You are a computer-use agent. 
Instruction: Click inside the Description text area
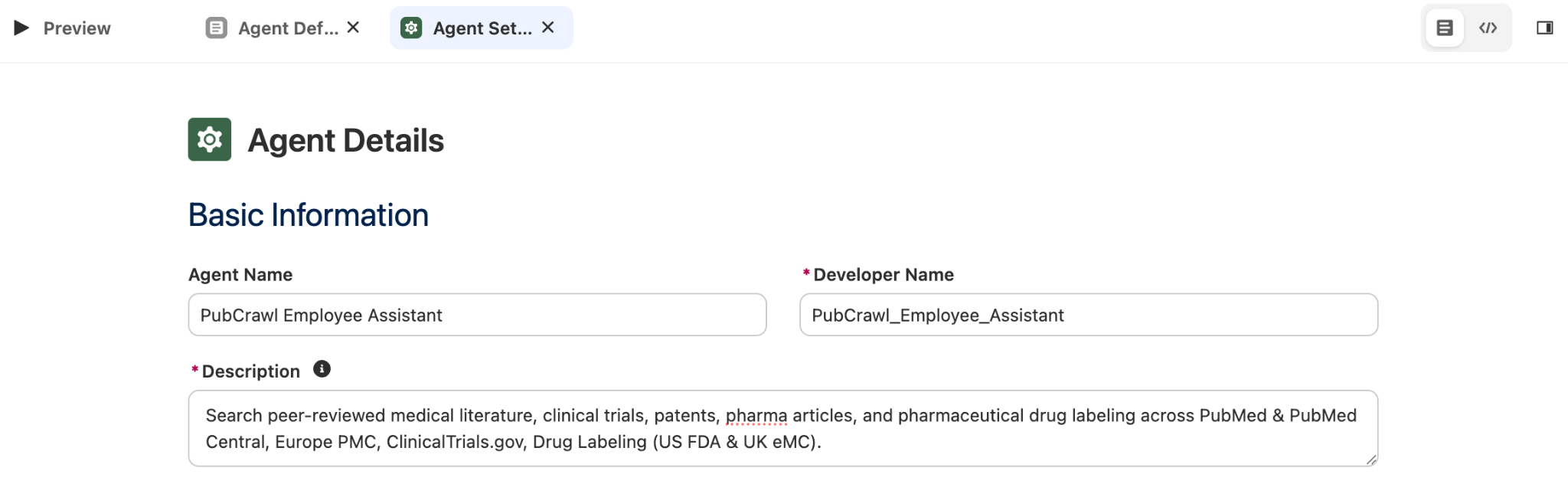(782, 428)
